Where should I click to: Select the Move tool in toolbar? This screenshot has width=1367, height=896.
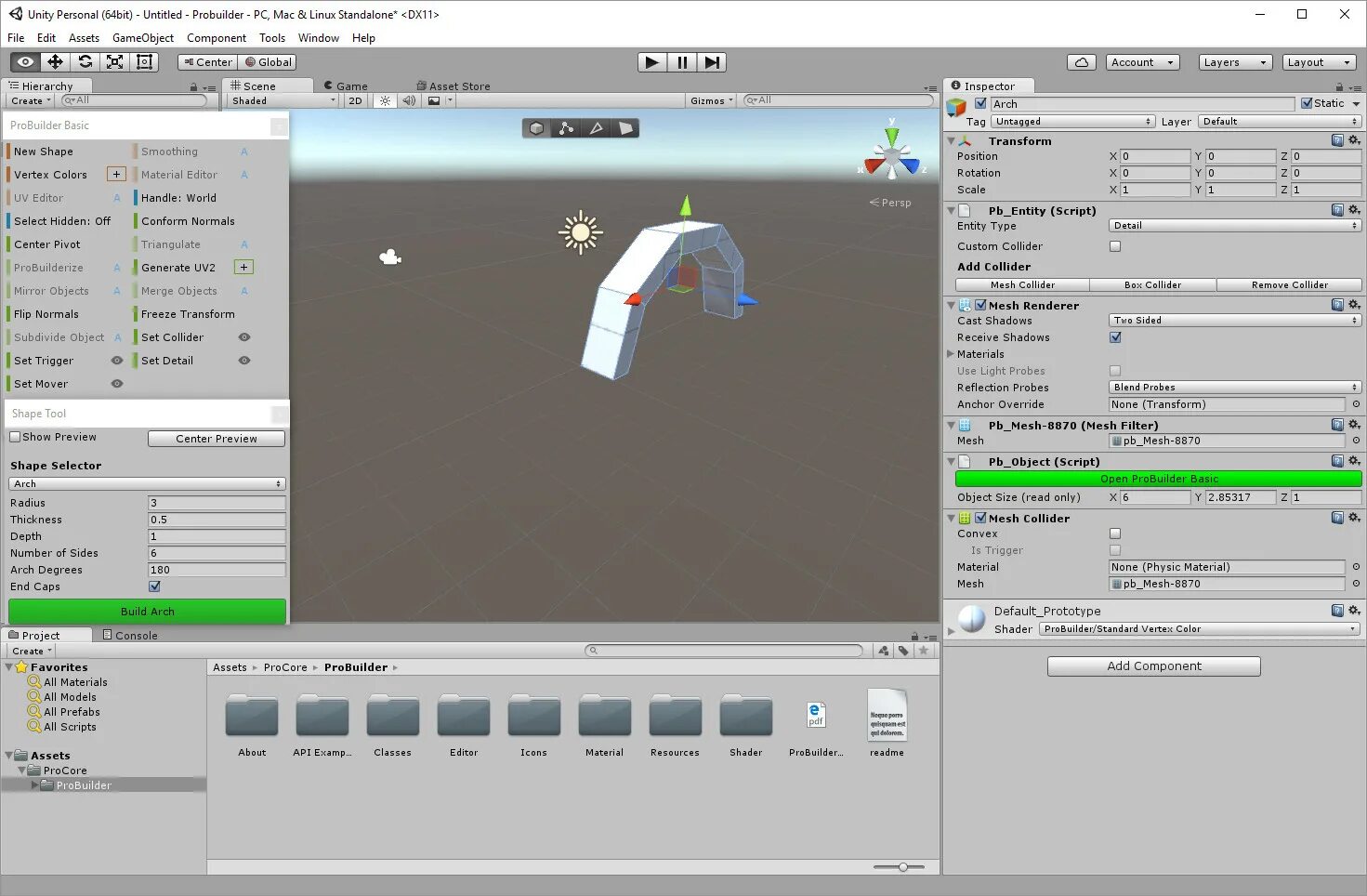(x=55, y=62)
